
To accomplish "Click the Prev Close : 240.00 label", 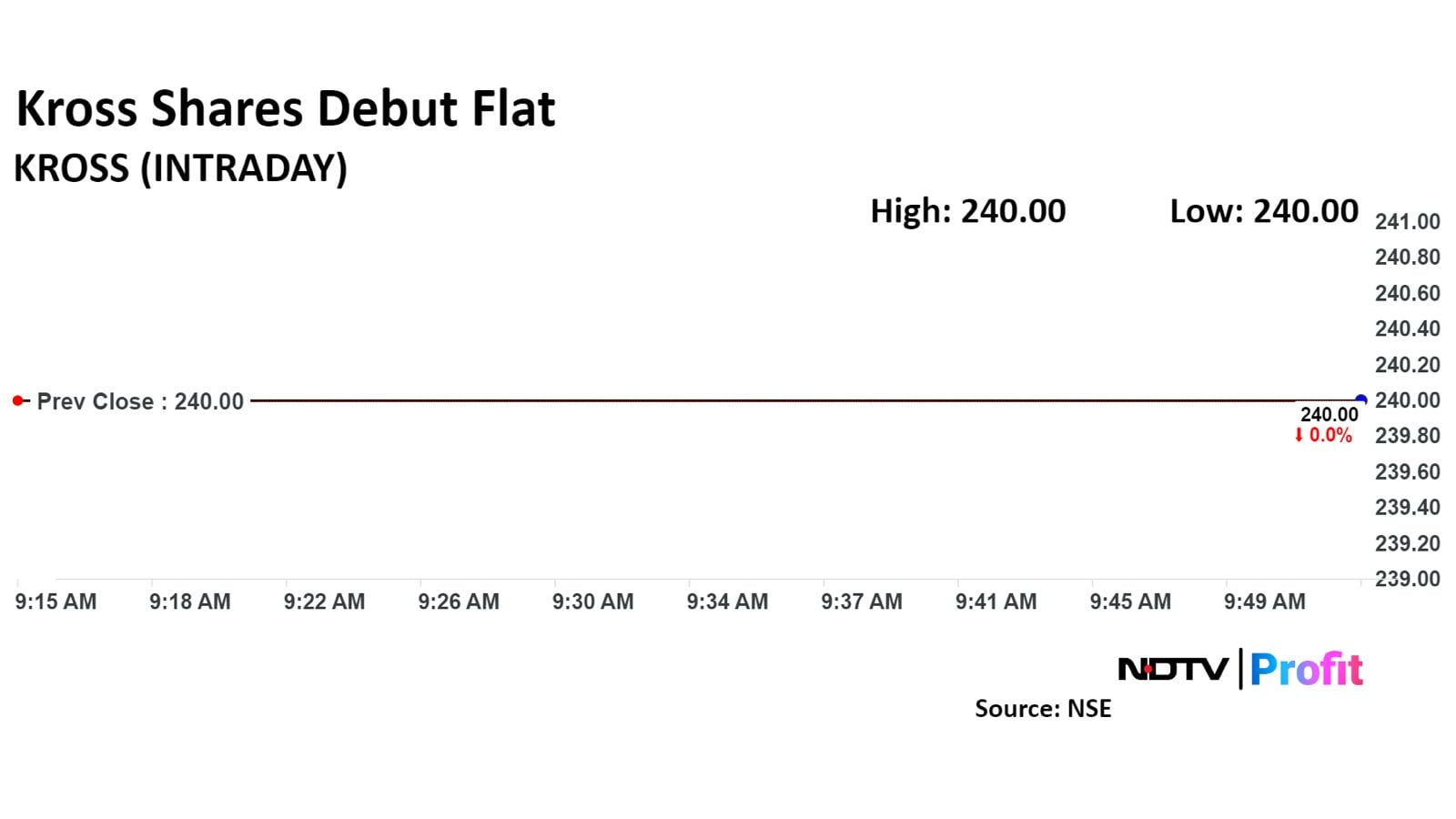I will coord(140,401).
